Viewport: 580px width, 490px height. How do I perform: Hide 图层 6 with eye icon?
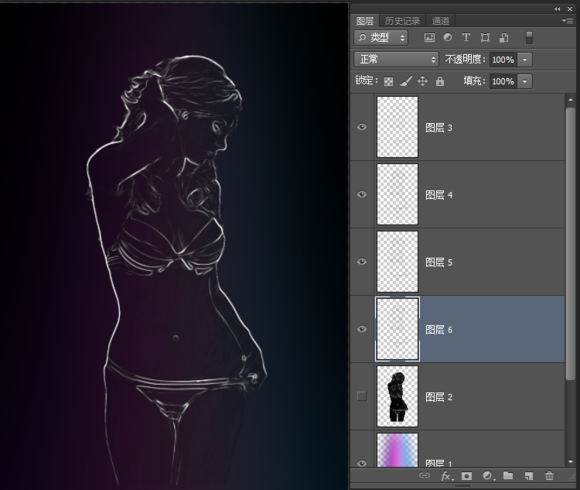coord(362,329)
